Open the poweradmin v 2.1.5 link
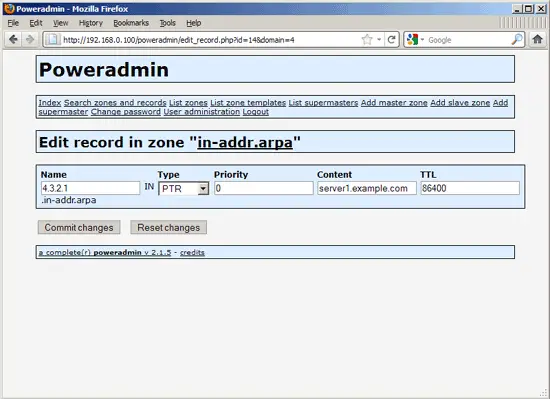Viewport: 550px width, 399px height. [105, 252]
